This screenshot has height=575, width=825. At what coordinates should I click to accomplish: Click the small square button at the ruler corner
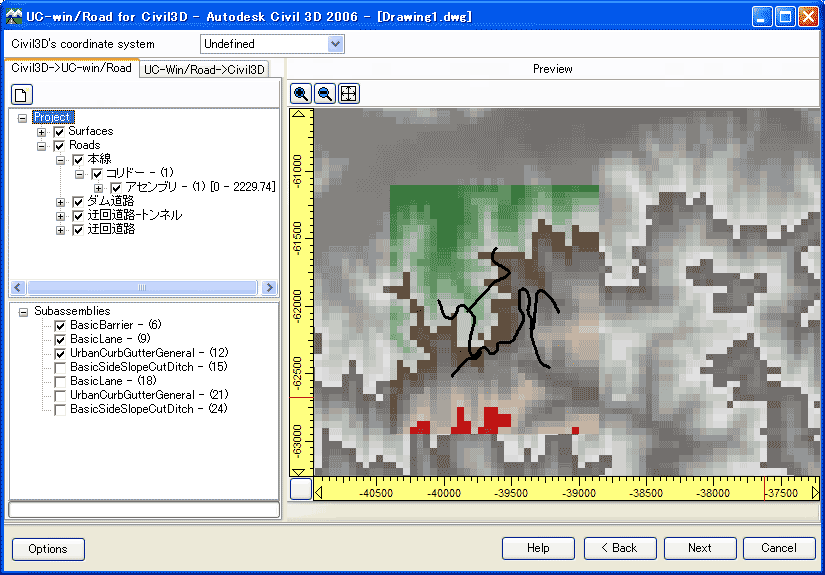click(301, 489)
